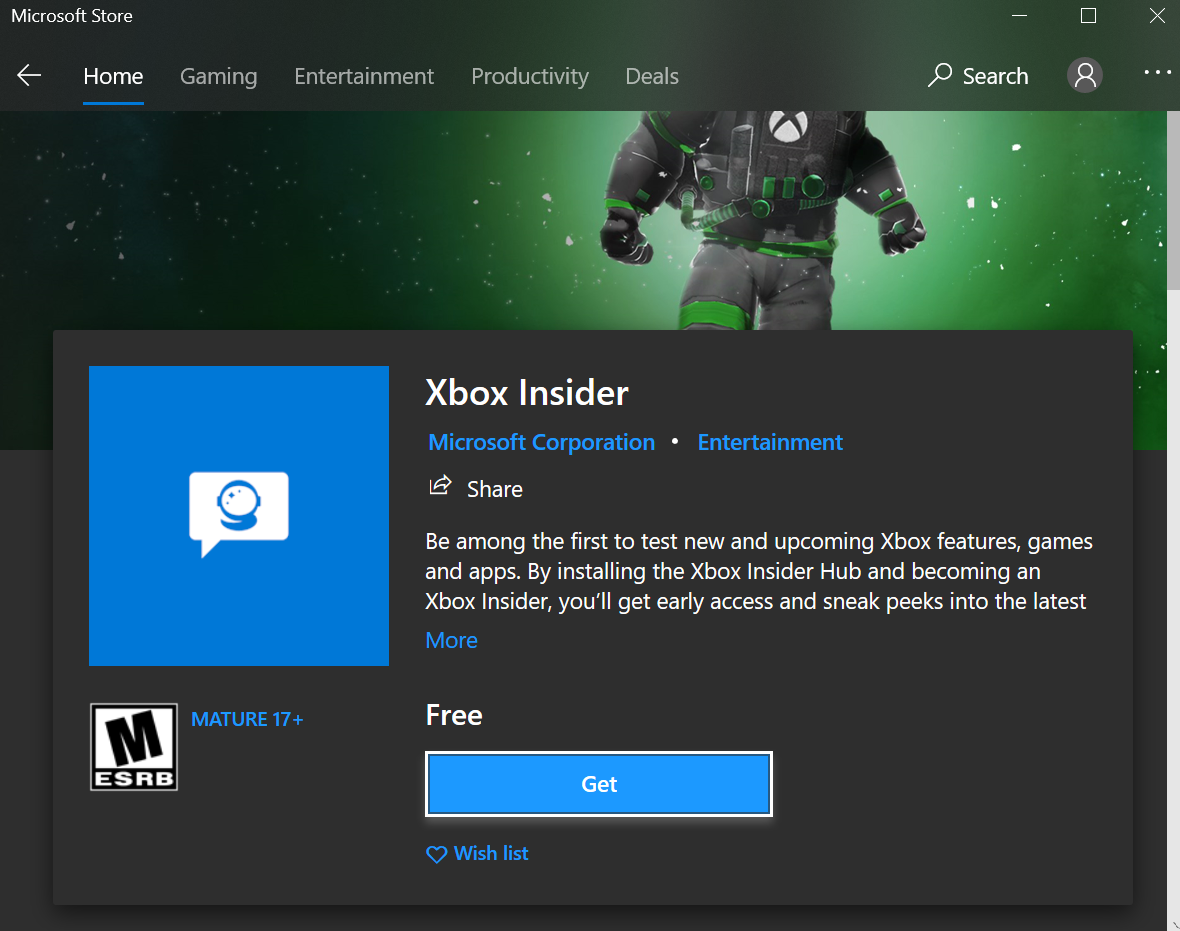Get the Xbox Insider app

(x=598, y=784)
